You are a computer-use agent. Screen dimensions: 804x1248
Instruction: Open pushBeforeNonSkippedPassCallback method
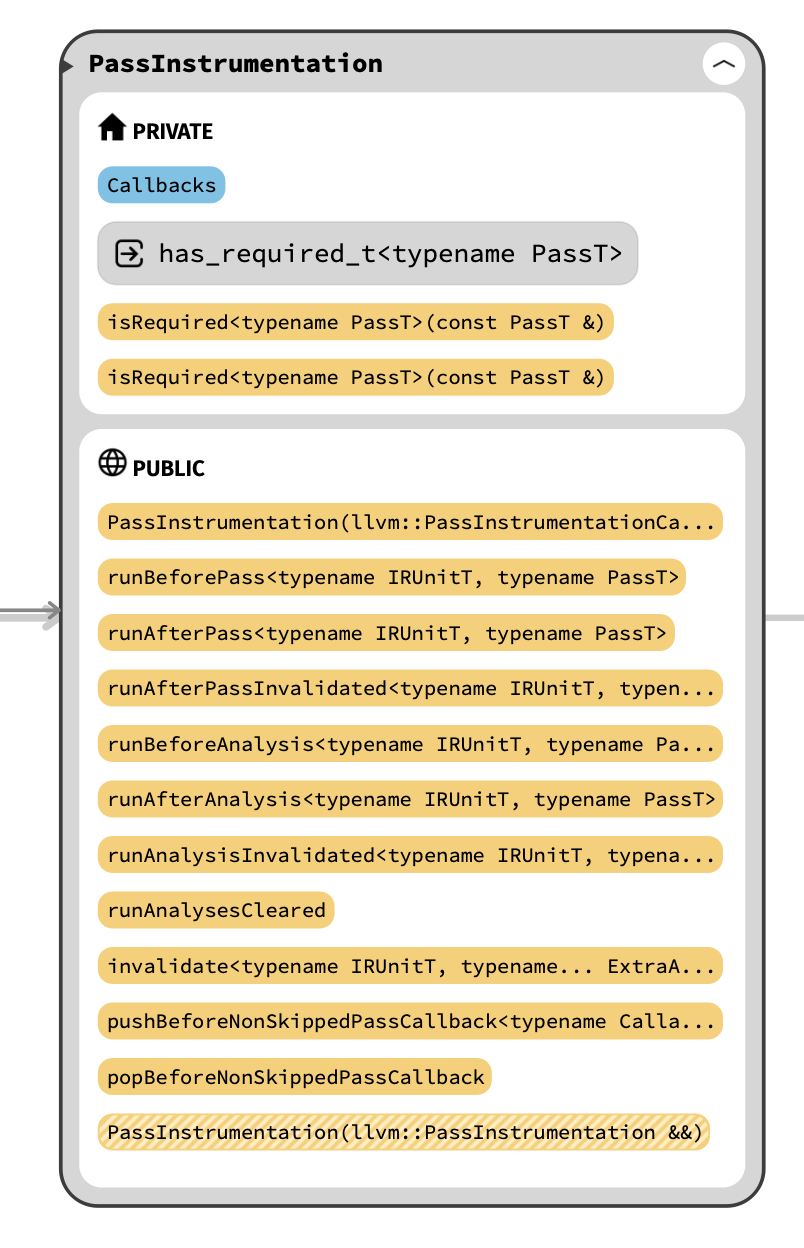pos(410,1021)
